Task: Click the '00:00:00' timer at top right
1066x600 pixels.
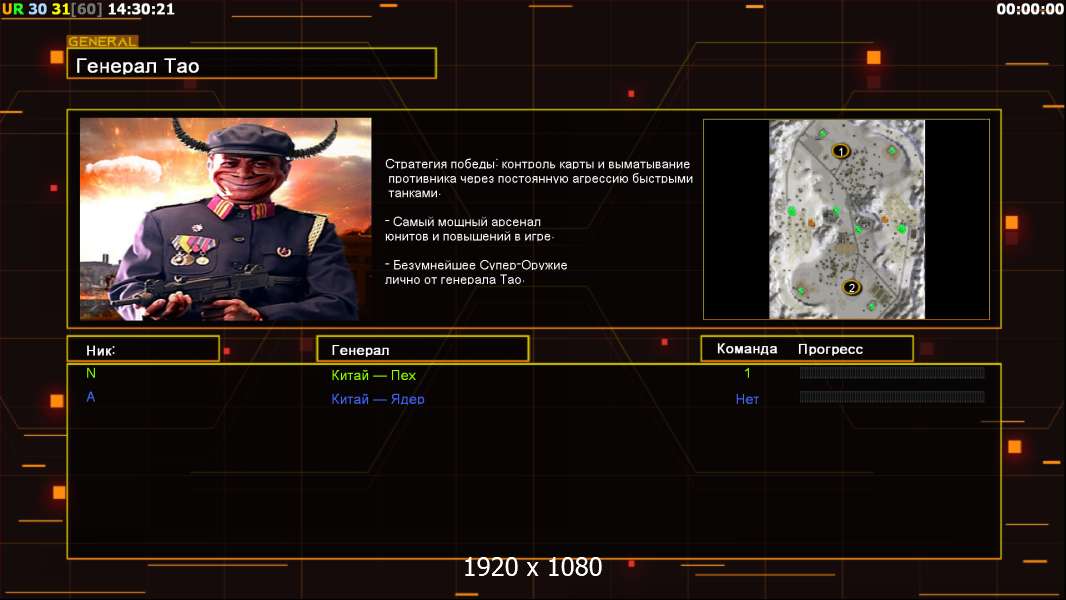Action: tap(1030, 9)
